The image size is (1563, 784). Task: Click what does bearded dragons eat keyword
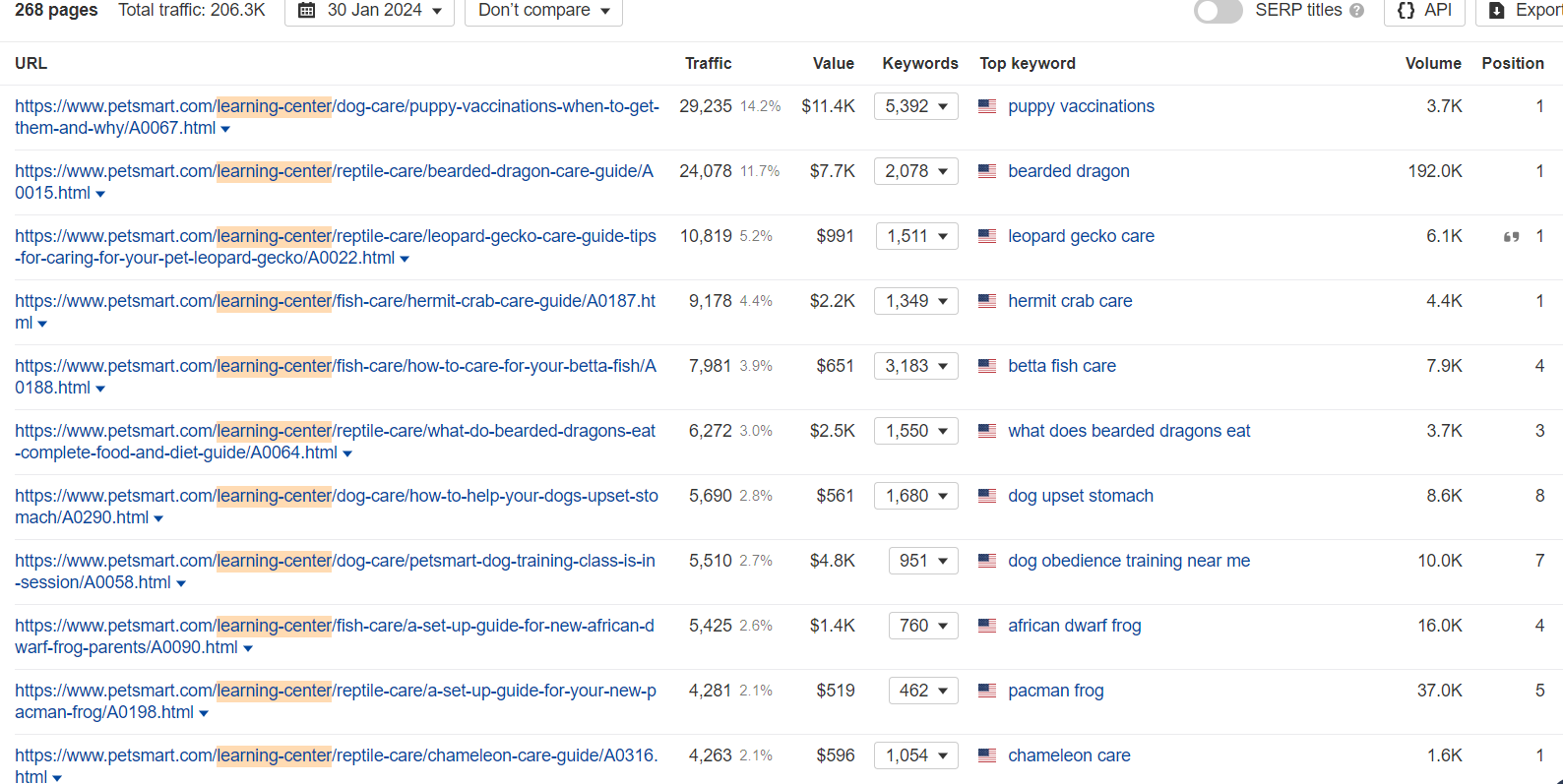coord(1129,431)
